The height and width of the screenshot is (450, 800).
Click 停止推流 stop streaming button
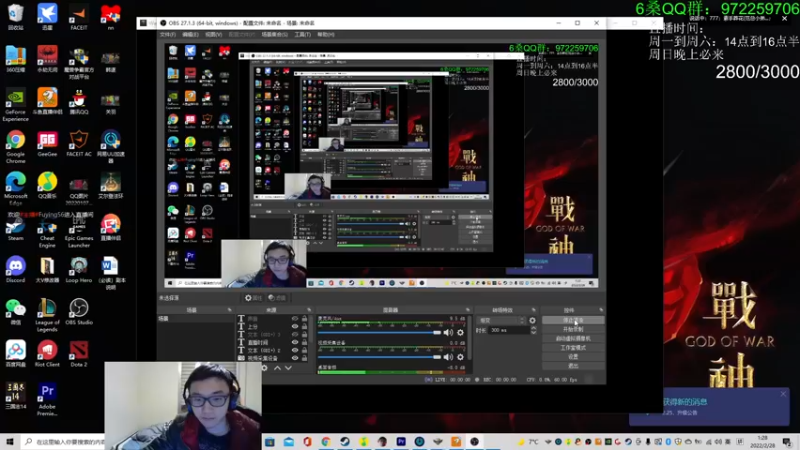pos(573,320)
